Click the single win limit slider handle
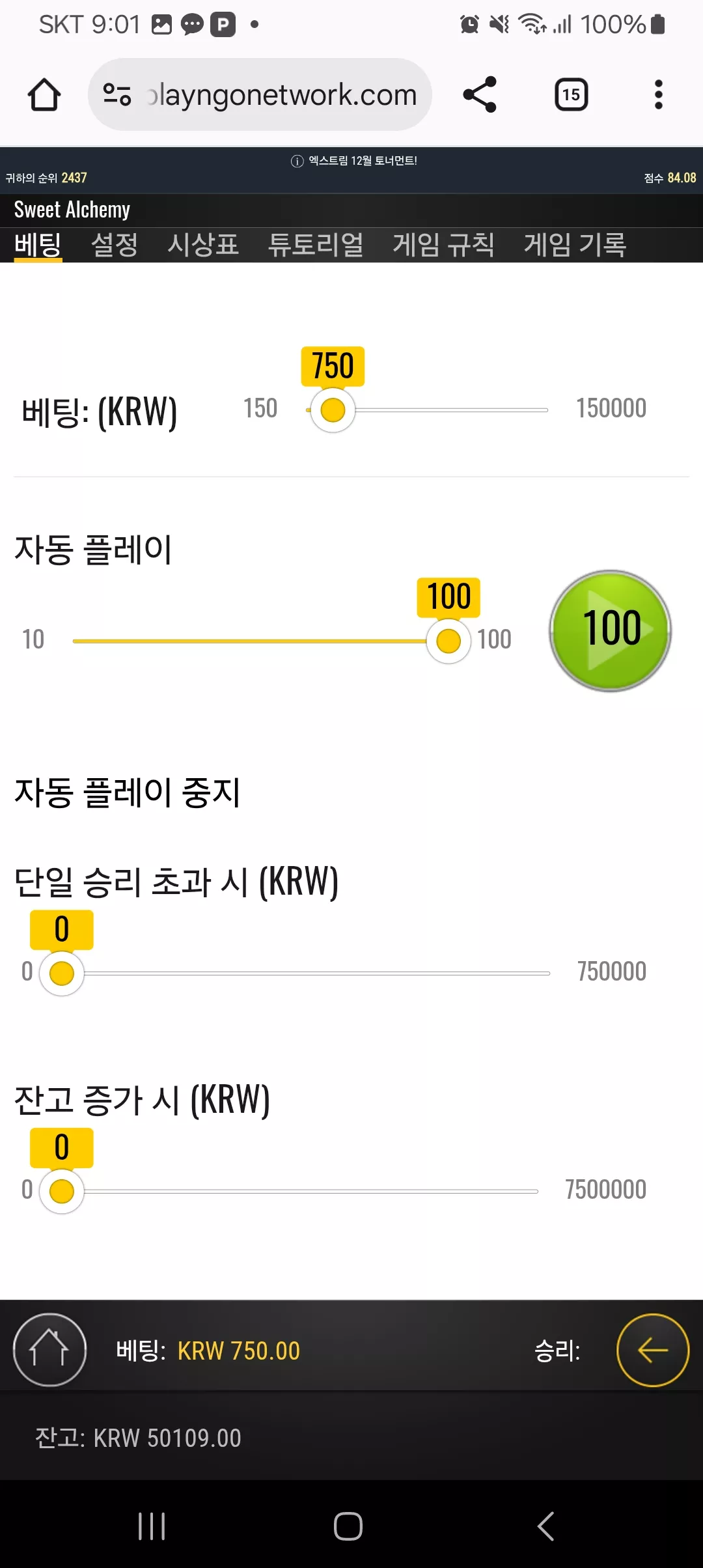This screenshot has width=703, height=1568. (x=62, y=973)
